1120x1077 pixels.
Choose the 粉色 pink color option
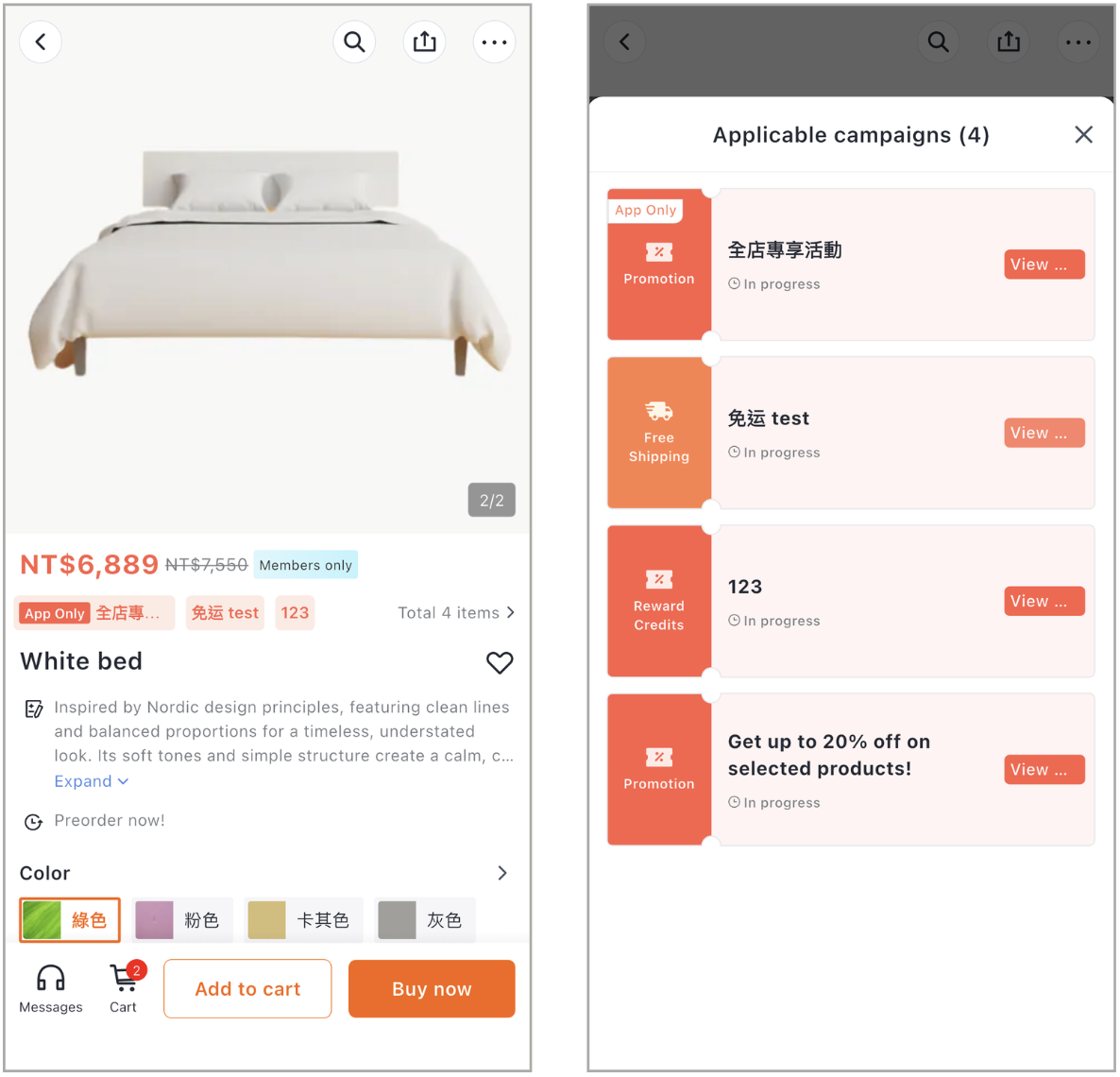(182, 920)
